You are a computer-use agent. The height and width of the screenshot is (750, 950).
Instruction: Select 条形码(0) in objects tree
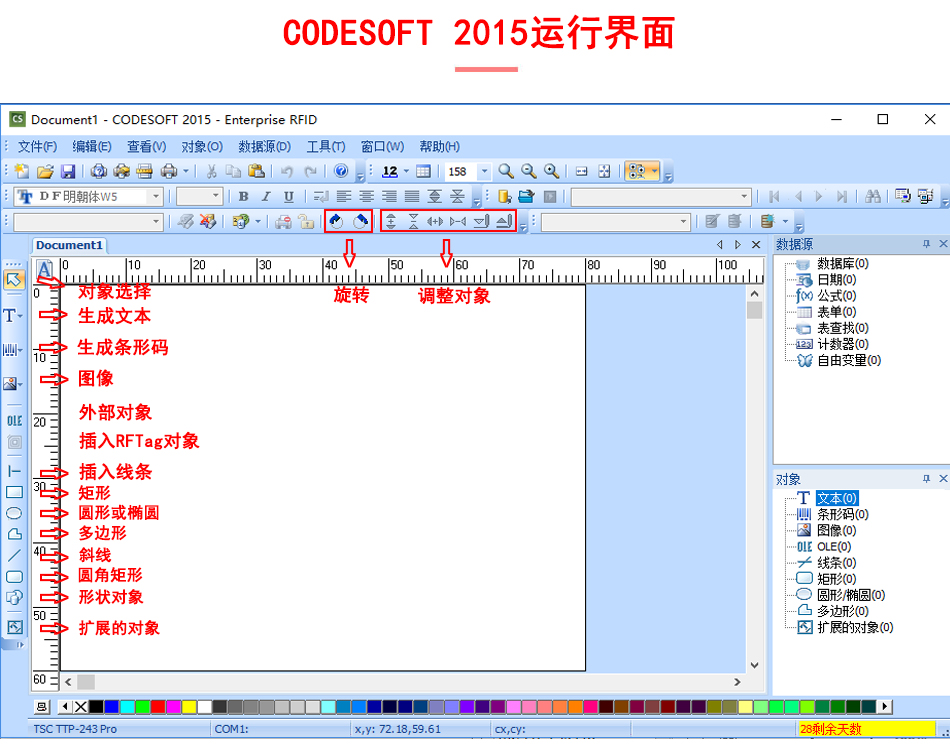point(842,514)
